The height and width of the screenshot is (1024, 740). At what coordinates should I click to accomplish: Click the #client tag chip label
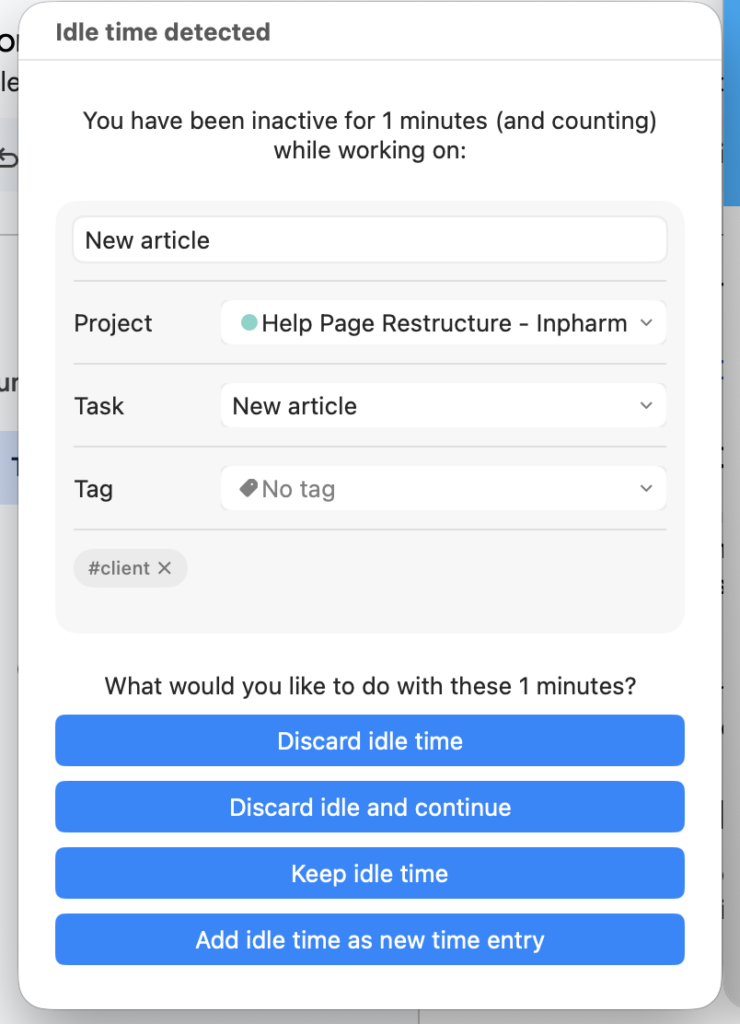119,568
